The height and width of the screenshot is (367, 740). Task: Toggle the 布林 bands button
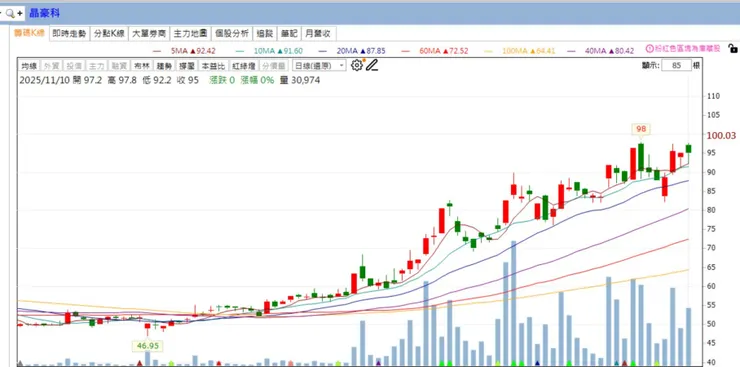point(141,66)
